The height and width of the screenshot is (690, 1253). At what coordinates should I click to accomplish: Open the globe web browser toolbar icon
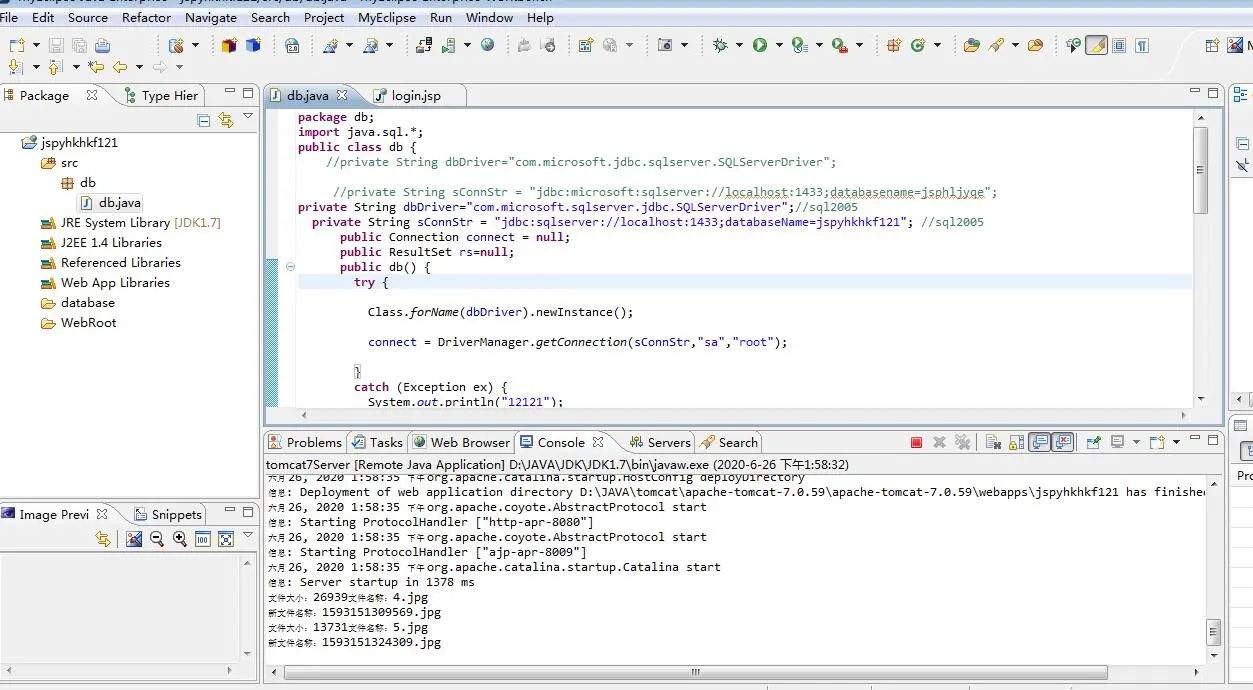coord(488,45)
